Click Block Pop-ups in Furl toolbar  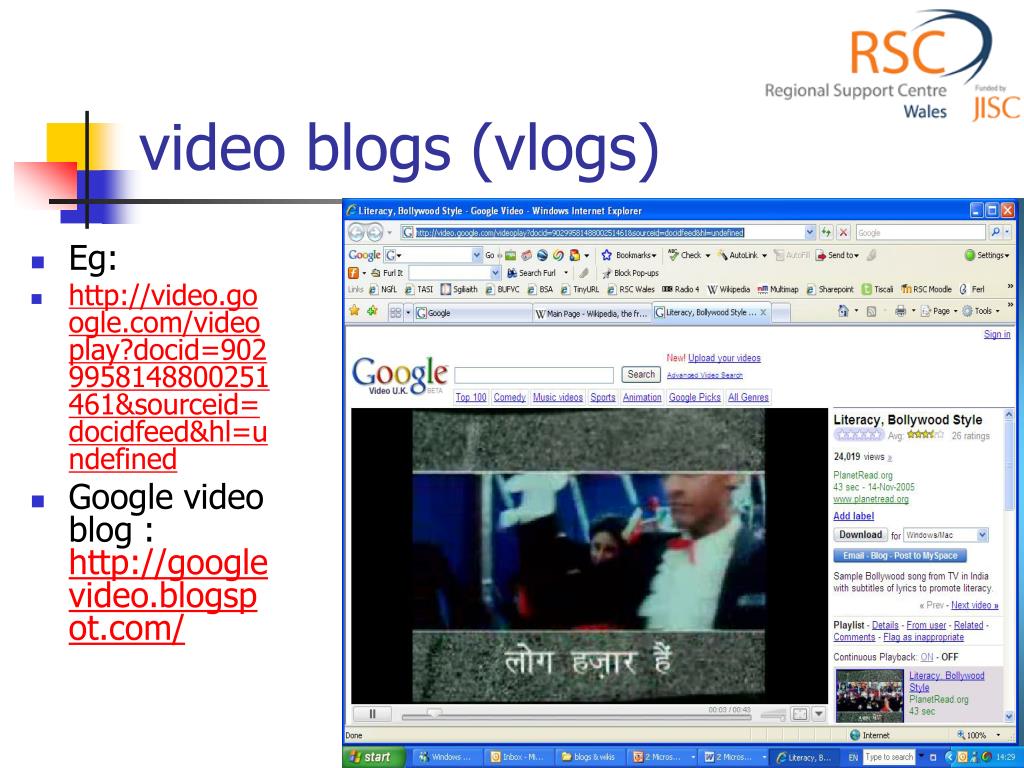630,273
